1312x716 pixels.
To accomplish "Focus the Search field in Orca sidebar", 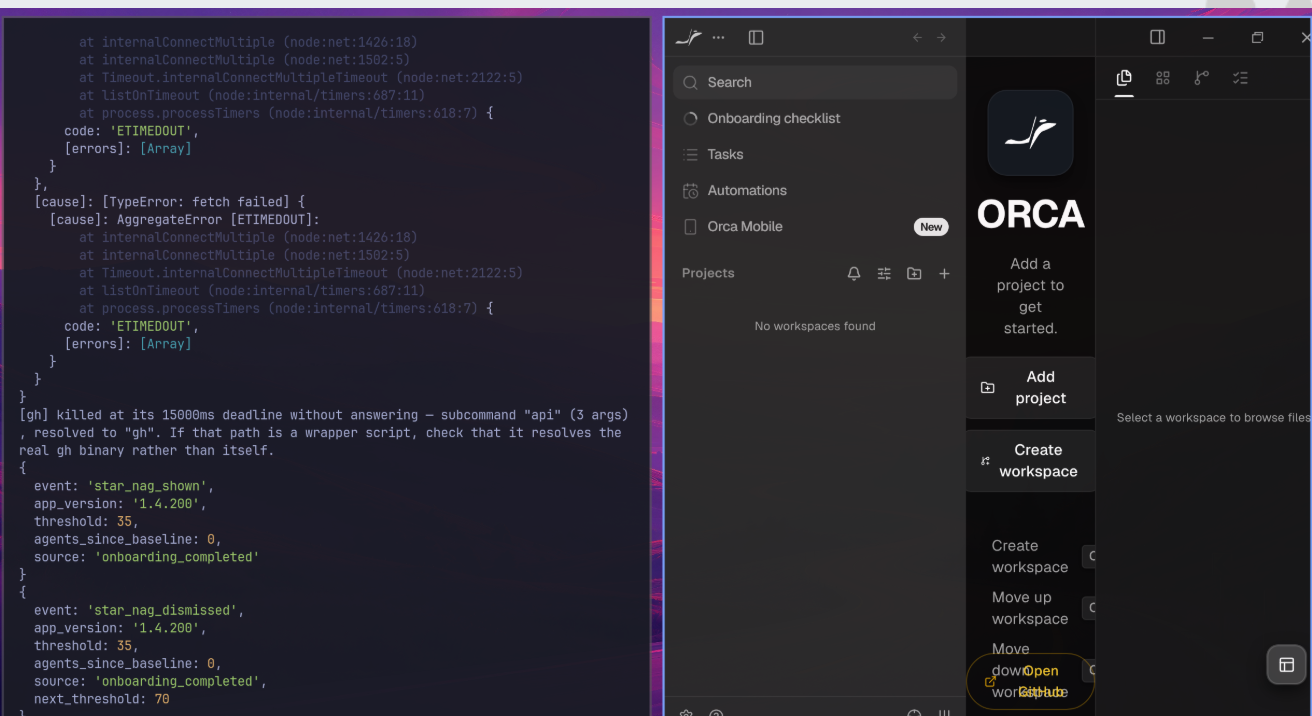I will coord(815,82).
